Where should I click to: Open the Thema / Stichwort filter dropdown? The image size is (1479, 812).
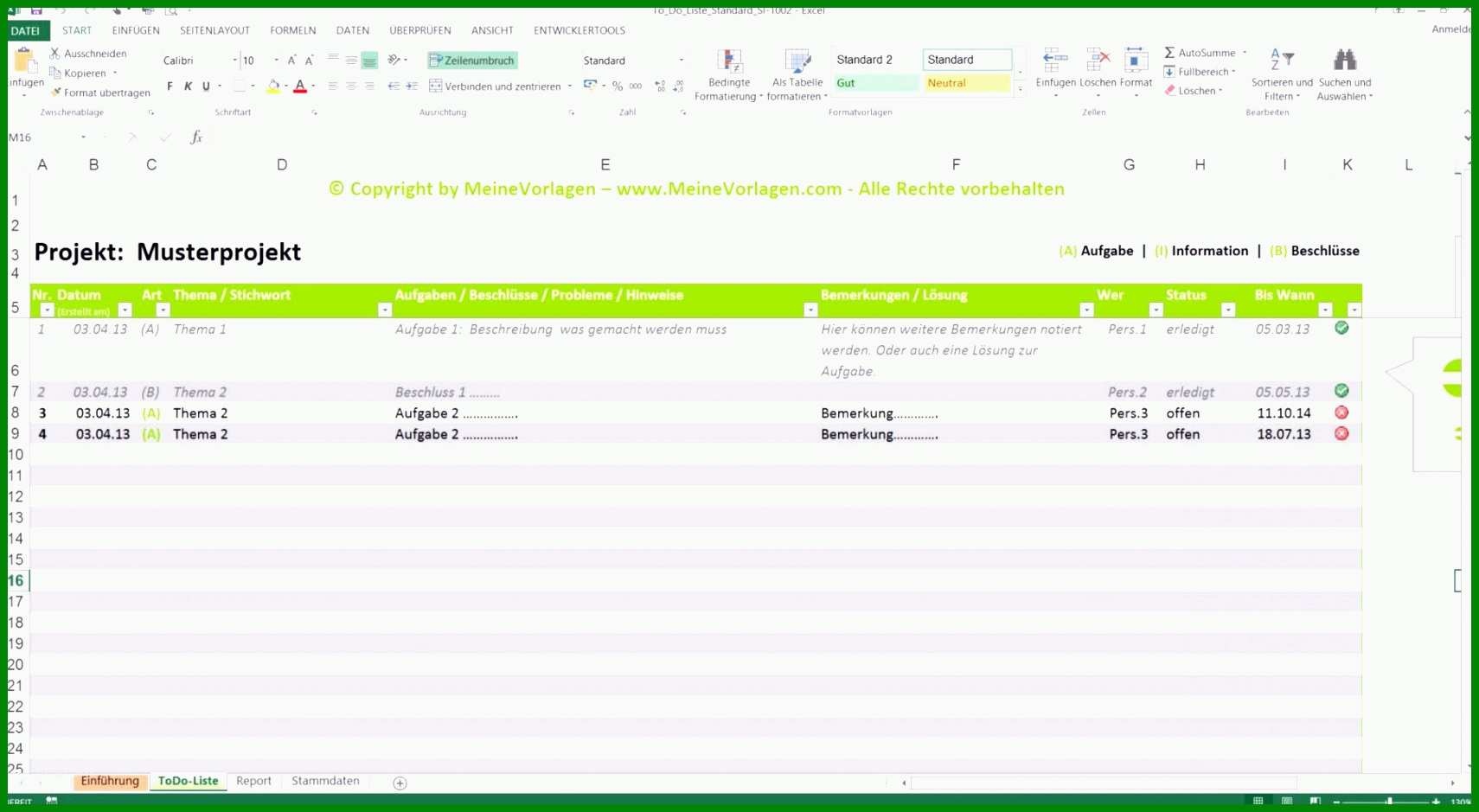[x=385, y=310]
